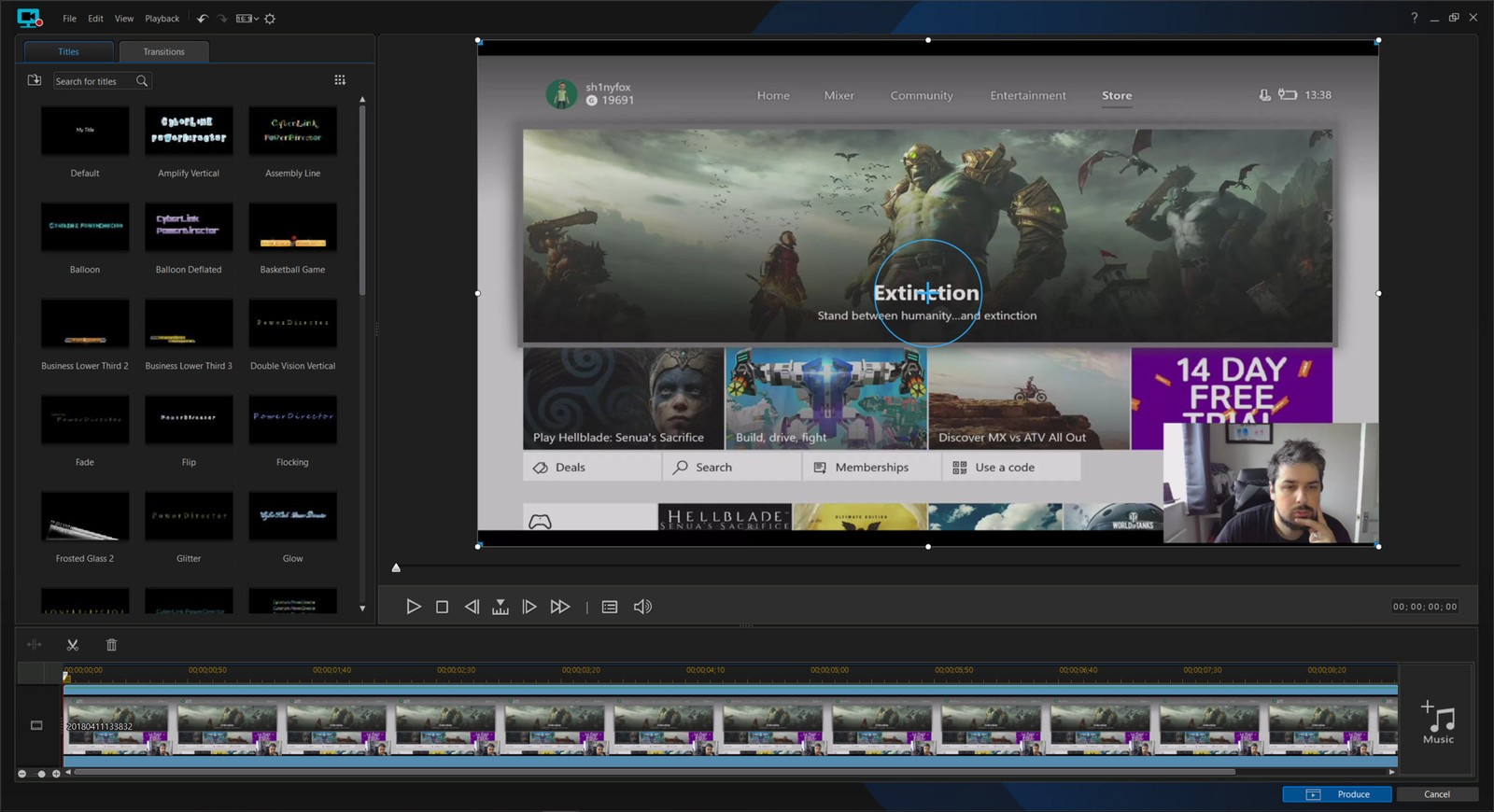
Task: Click the Screen Recorder app logo icon
Action: [x=29, y=18]
